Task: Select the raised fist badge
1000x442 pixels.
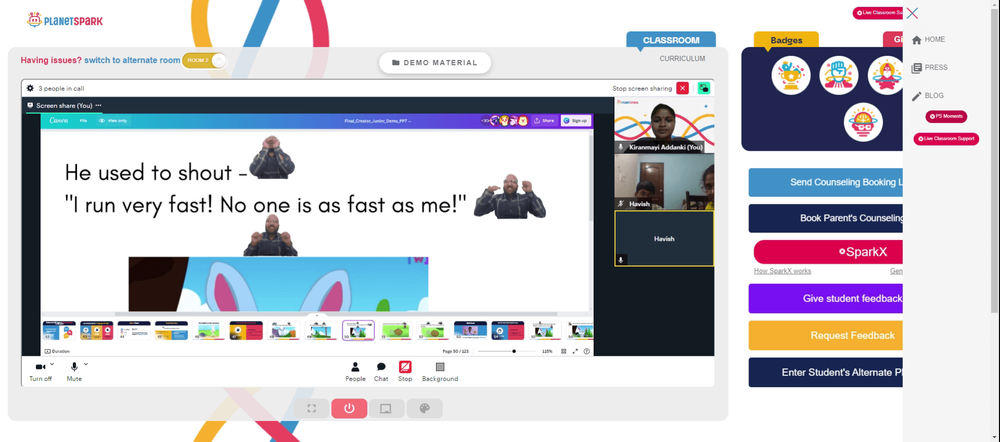Action: click(x=839, y=75)
